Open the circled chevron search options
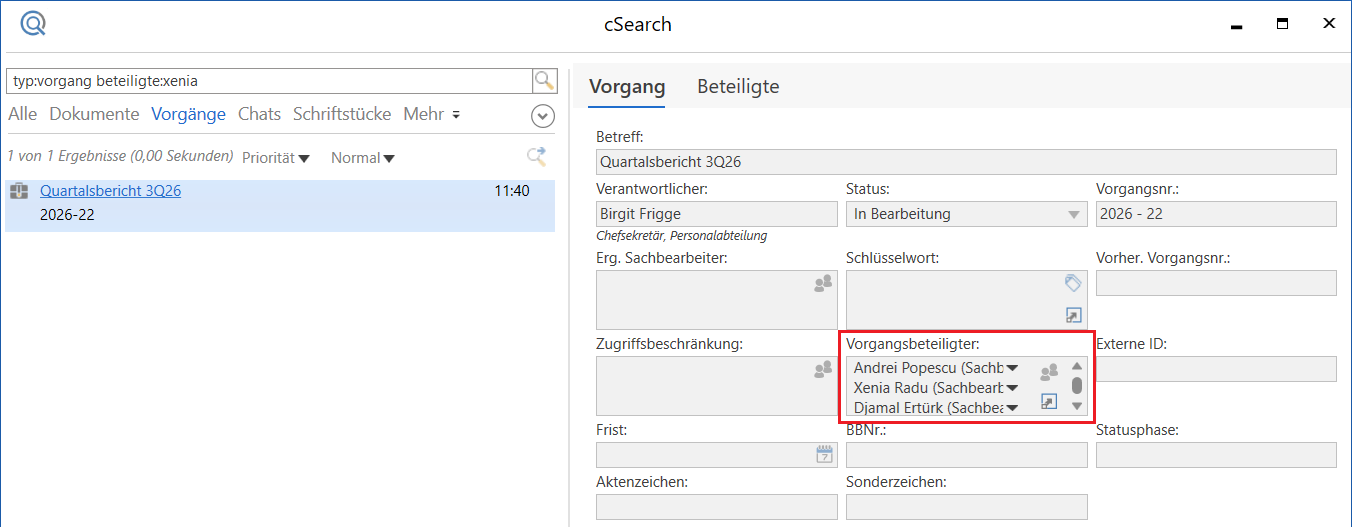Image resolution: width=1352 pixels, height=527 pixels. tap(542, 116)
